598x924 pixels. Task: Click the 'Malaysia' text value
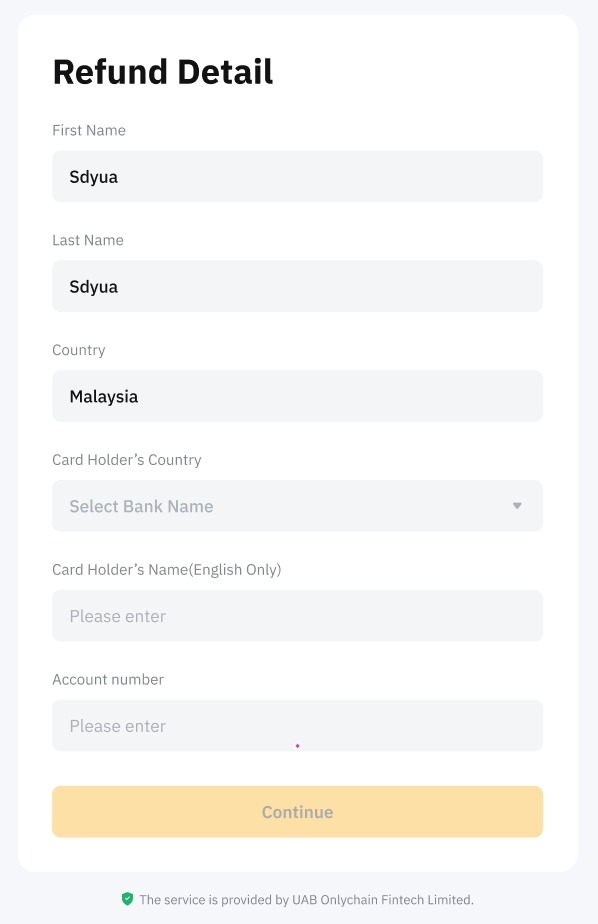(104, 397)
